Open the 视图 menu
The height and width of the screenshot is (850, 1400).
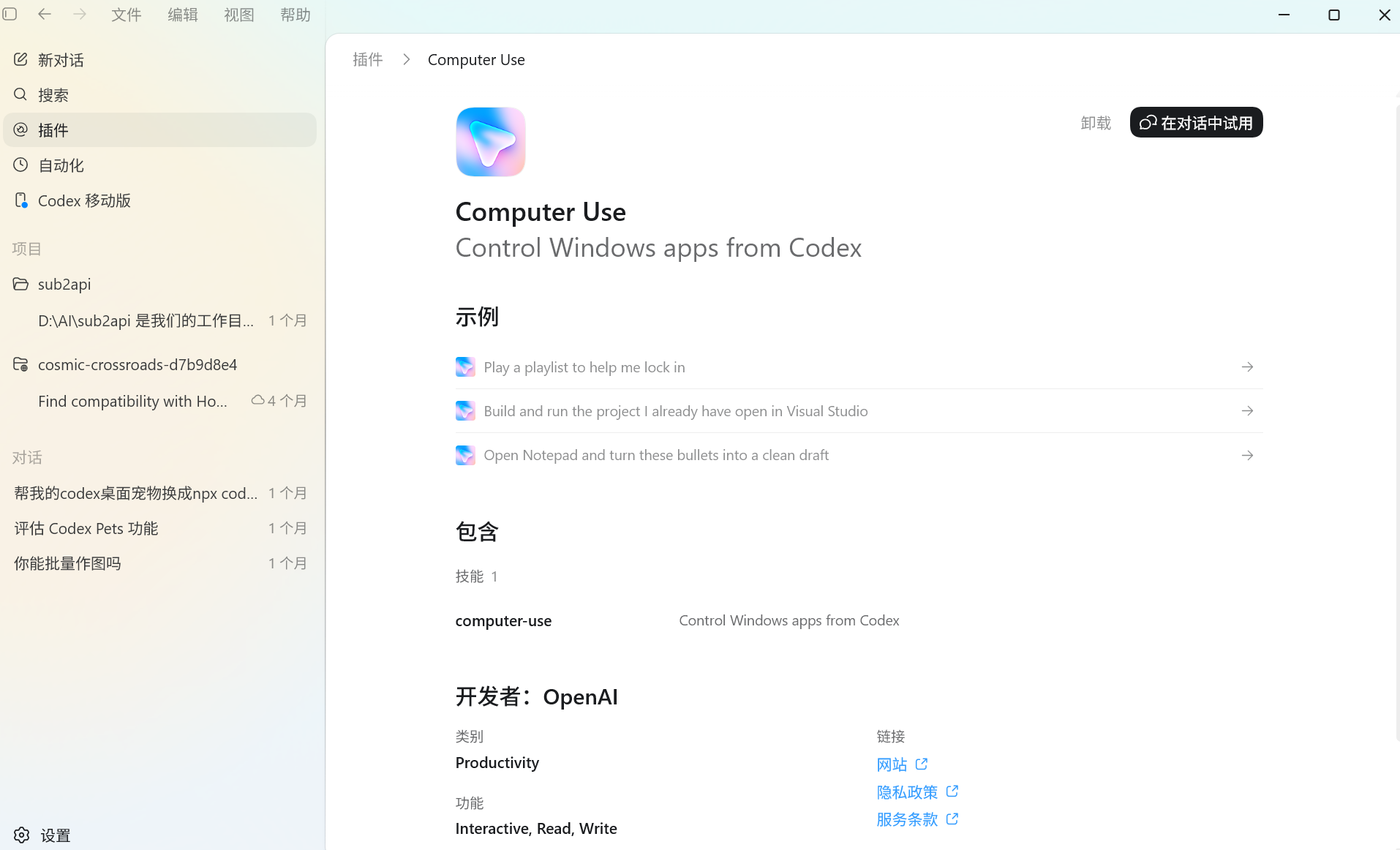(x=238, y=15)
